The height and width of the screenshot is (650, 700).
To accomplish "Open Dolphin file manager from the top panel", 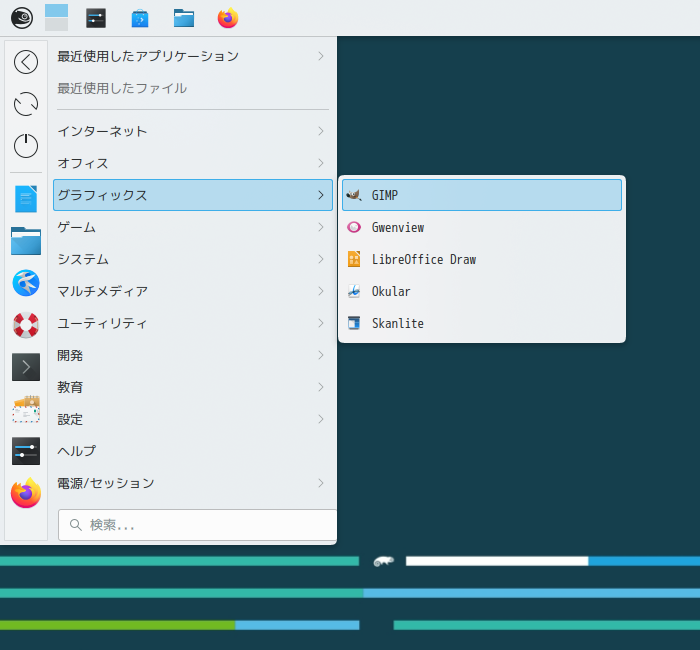I will (x=183, y=18).
